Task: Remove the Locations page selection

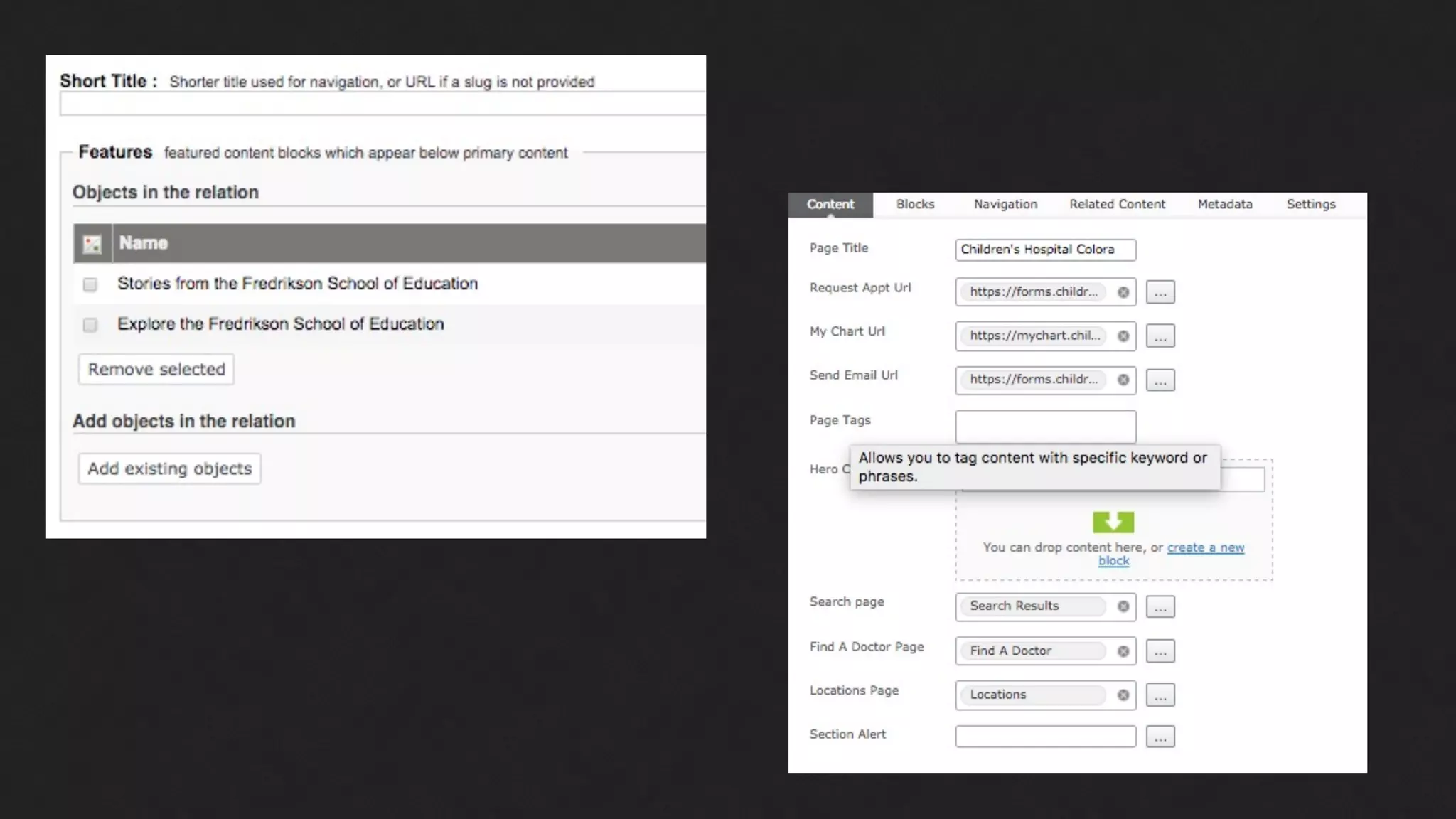Action: [x=1123, y=695]
